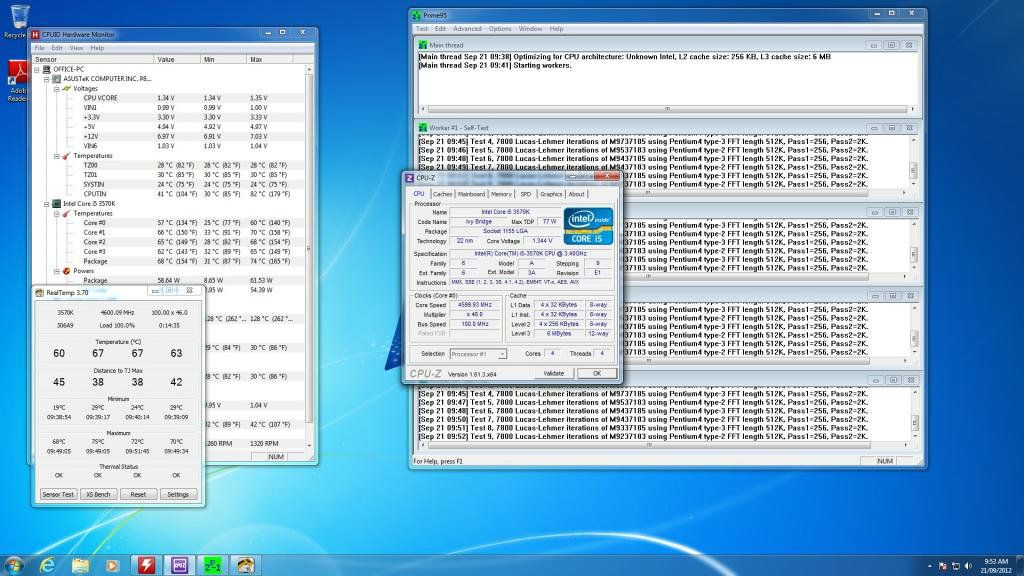Open HWMonitor File menu
The image size is (1024, 576).
click(40, 48)
